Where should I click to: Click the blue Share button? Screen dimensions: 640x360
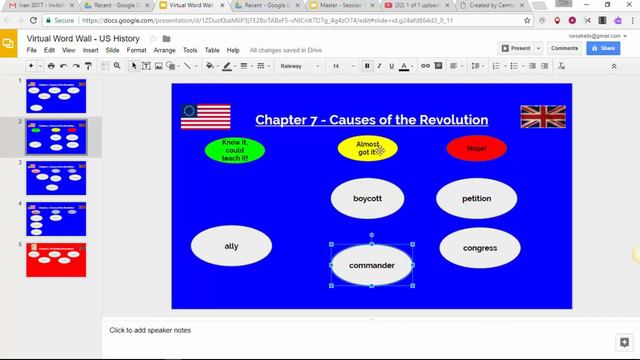603,48
